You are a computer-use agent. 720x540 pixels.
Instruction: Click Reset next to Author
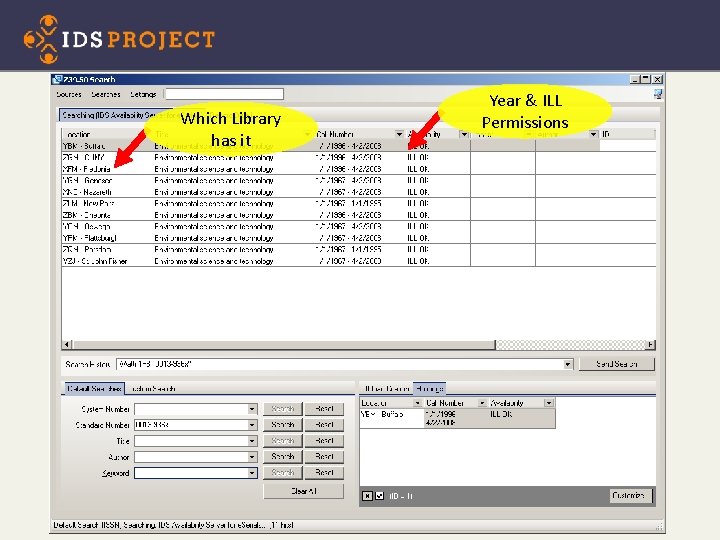pyautogui.click(x=324, y=456)
